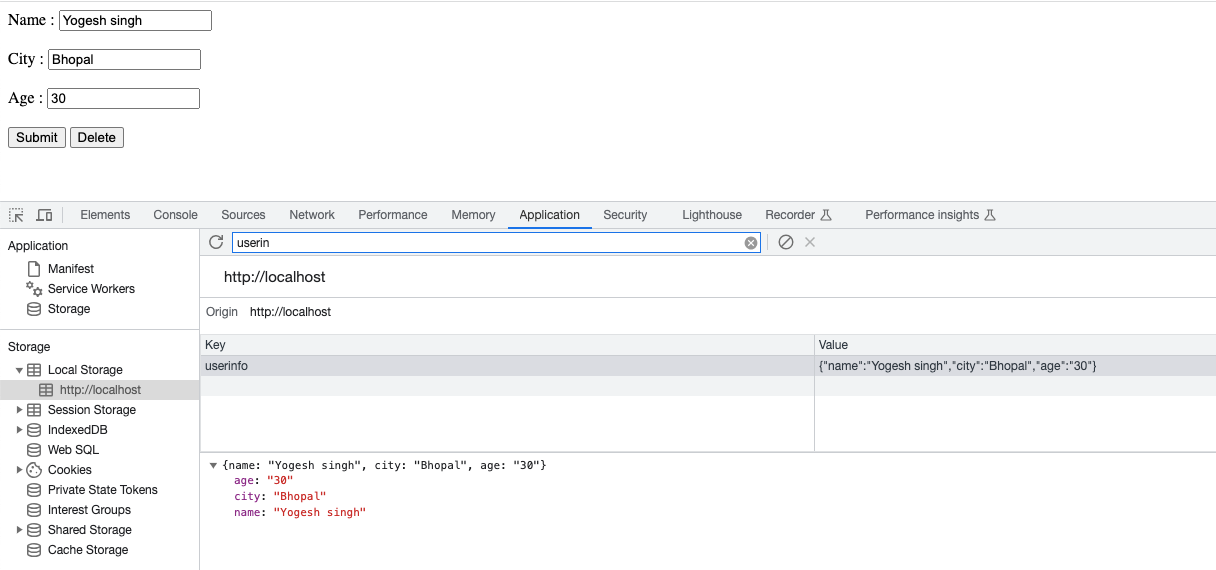Toggle the device toolbar icon
The width and height of the screenshot is (1216, 570).
44,215
